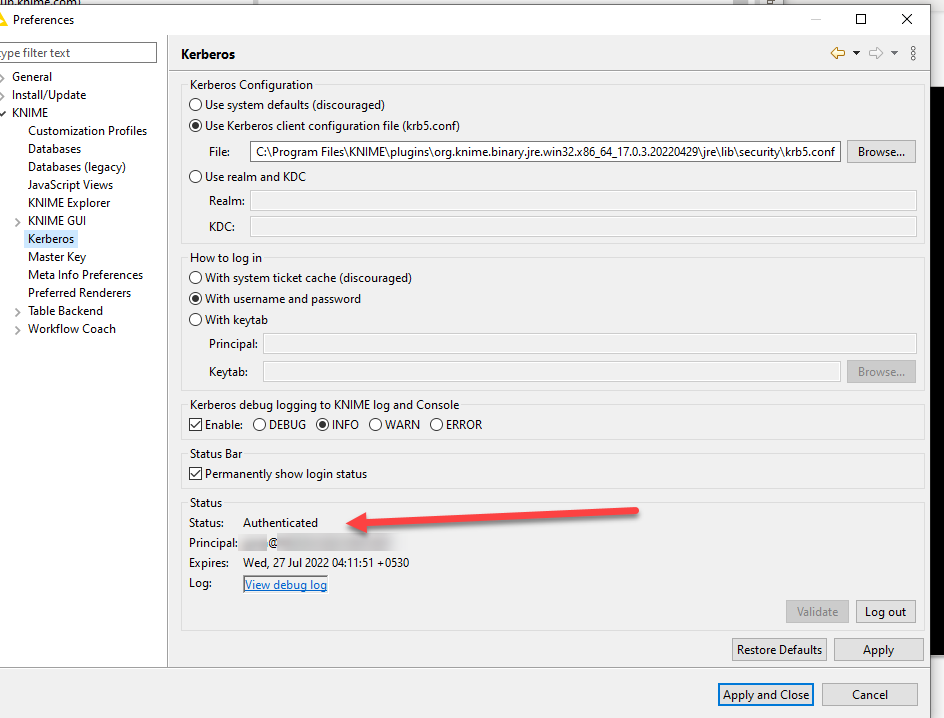Viewport: 944px width, 718px height.
Task: Maximize the Preferences window
Action: pyautogui.click(x=861, y=19)
